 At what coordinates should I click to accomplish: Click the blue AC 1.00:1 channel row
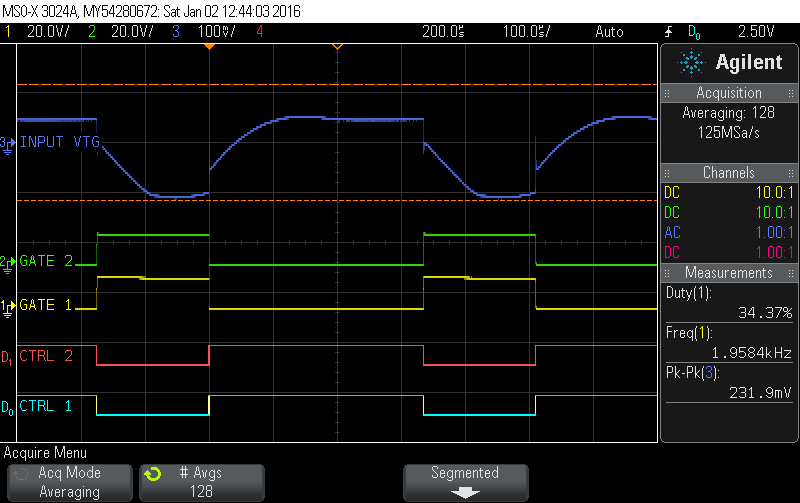729,233
